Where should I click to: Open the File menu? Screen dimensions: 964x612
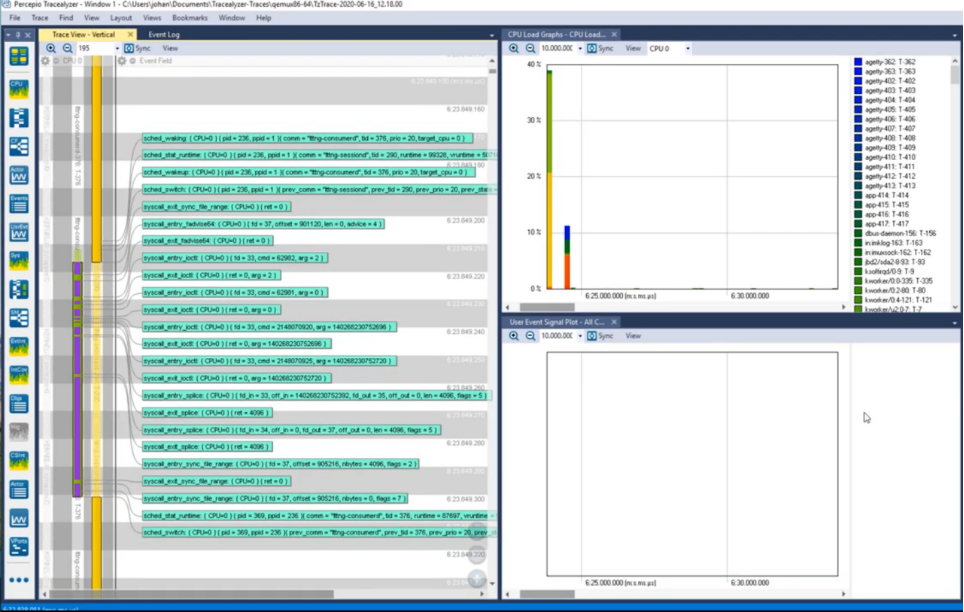(15, 18)
